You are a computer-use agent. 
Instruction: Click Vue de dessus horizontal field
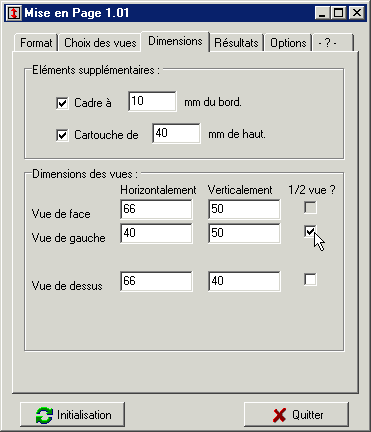156,281
